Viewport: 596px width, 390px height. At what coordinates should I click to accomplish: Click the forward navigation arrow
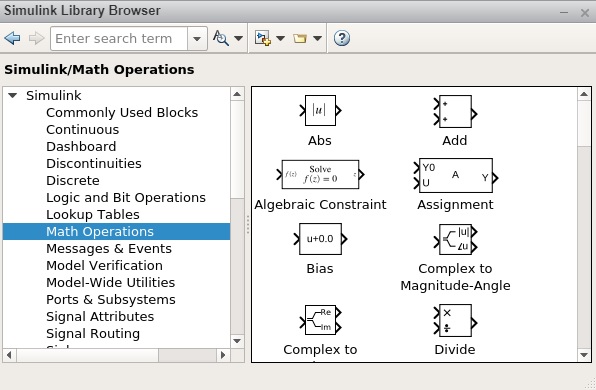click(36, 38)
